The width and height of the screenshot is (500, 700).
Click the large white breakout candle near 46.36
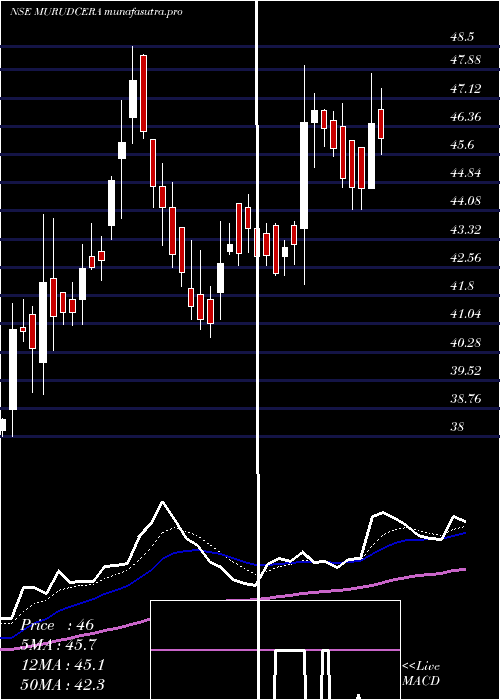[304, 175]
